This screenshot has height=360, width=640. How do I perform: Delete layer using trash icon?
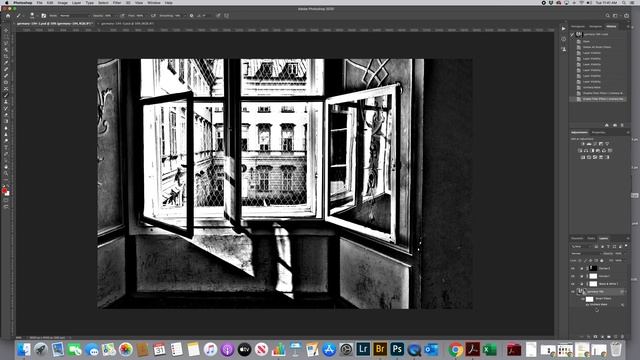pyautogui.click(x=622, y=337)
